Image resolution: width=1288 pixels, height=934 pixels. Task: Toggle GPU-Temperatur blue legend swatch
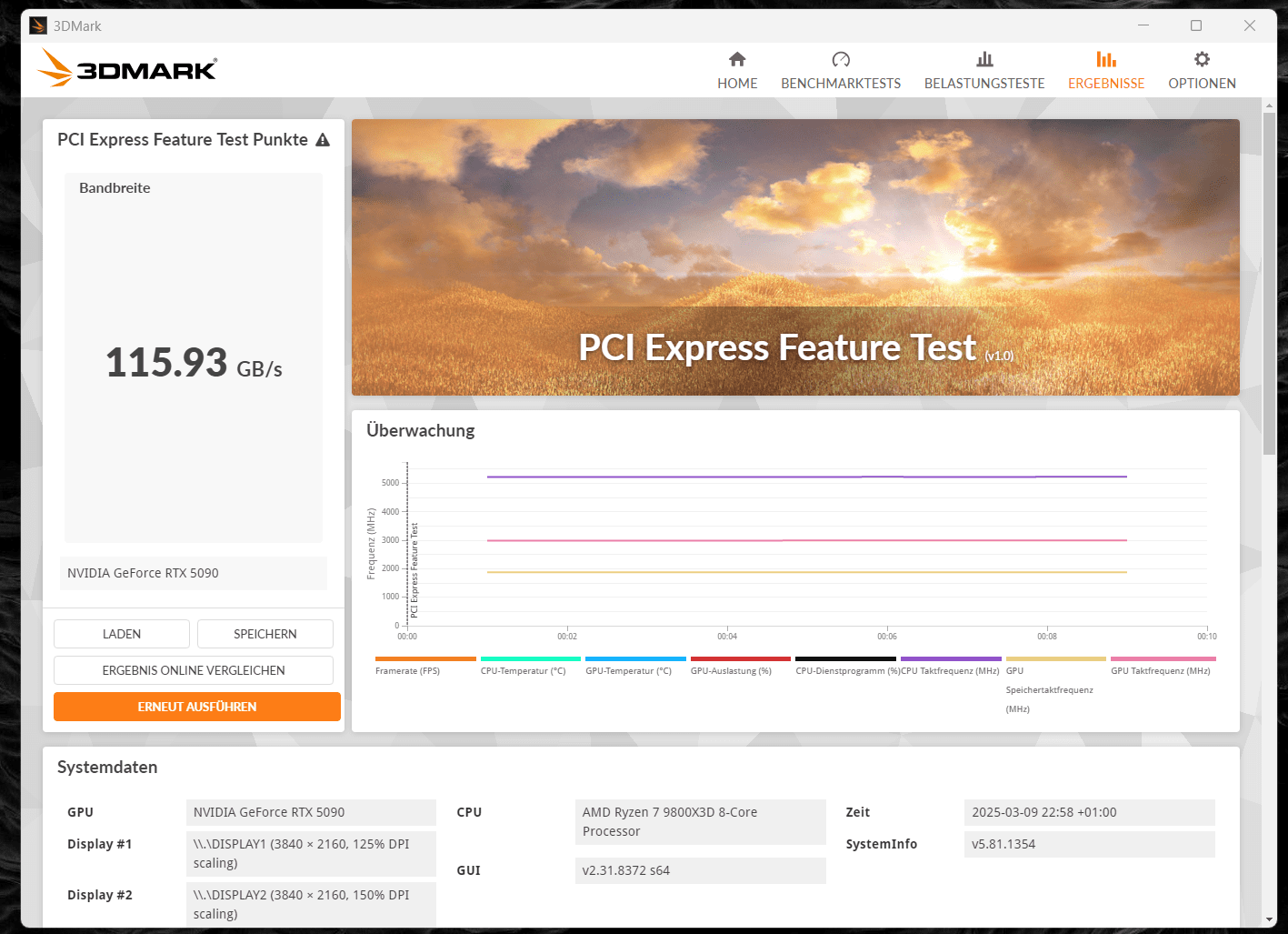(x=635, y=658)
